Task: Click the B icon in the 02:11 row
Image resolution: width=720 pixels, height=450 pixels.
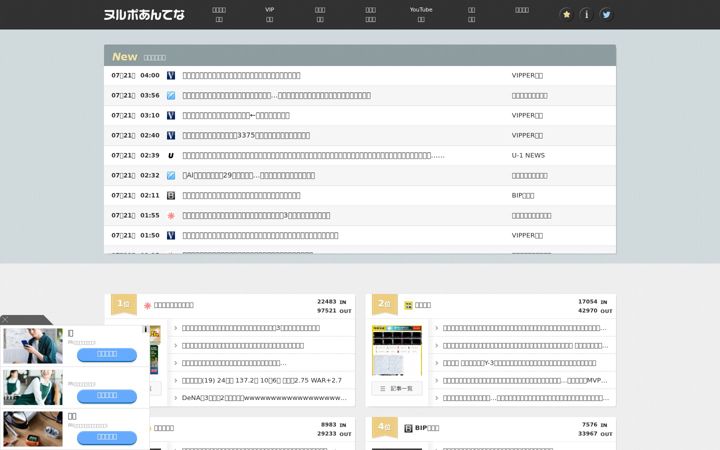Action: 171,195
